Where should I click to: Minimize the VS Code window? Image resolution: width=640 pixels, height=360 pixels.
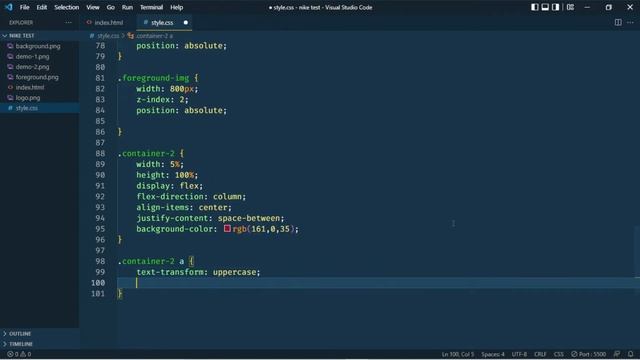pos(587,7)
